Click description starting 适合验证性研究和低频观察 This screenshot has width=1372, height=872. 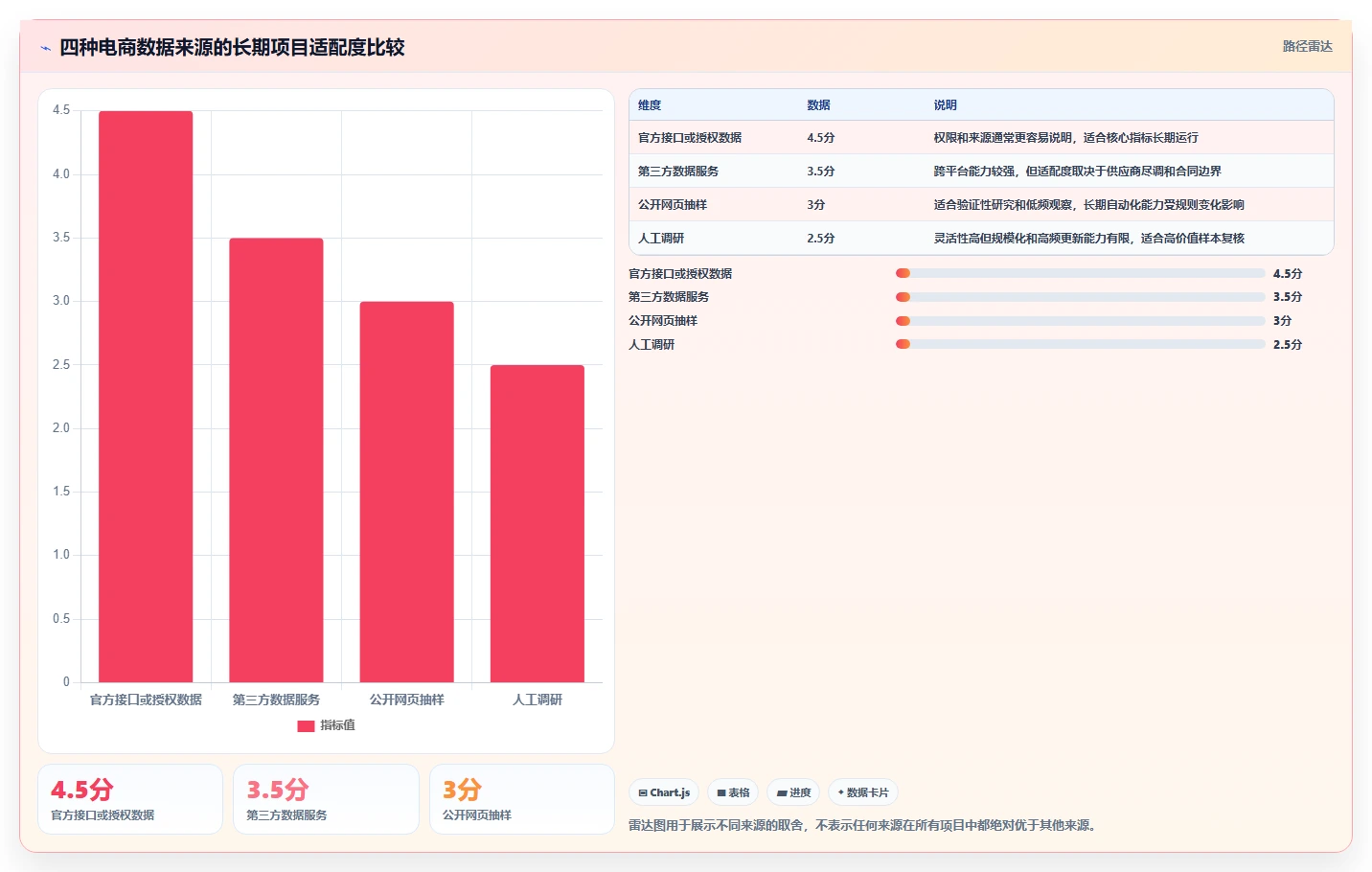[1089, 205]
